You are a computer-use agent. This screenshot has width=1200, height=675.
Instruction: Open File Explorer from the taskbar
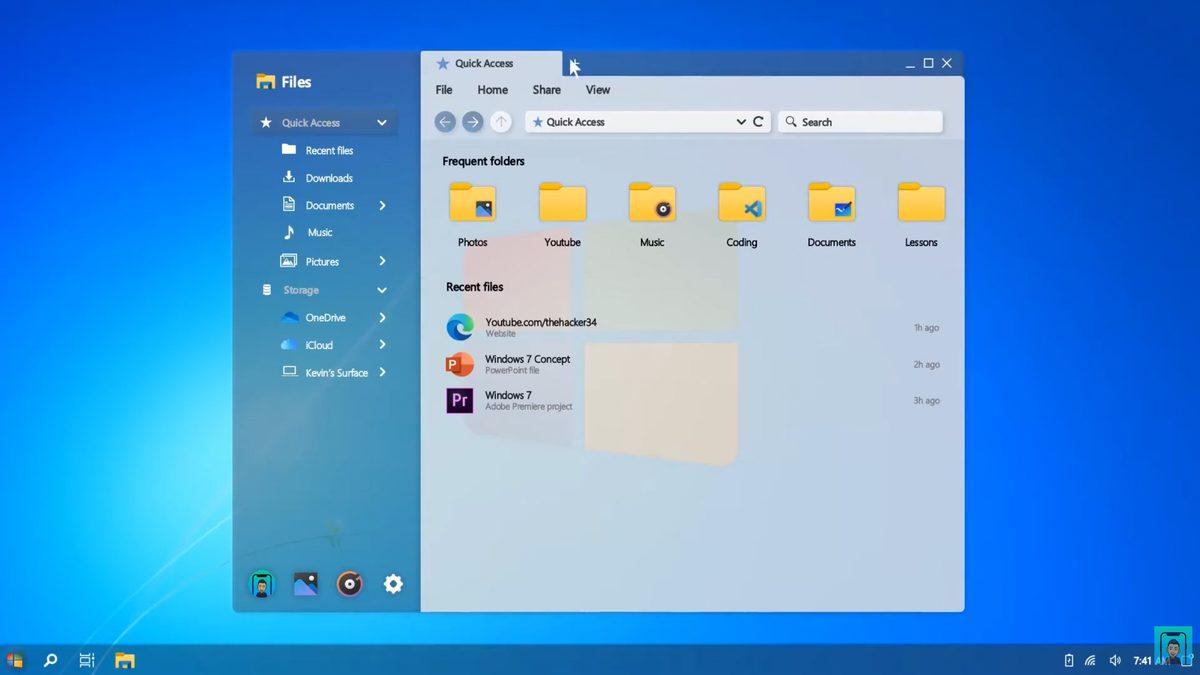pyautogui.click(x=124, y=660)
